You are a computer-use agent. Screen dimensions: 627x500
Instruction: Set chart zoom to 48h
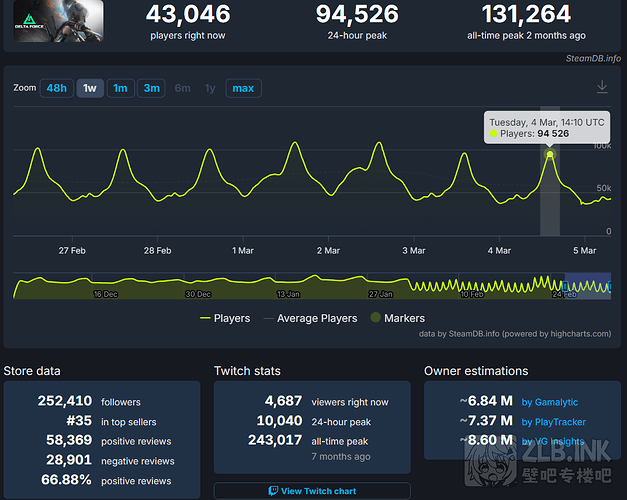point(57,88)
